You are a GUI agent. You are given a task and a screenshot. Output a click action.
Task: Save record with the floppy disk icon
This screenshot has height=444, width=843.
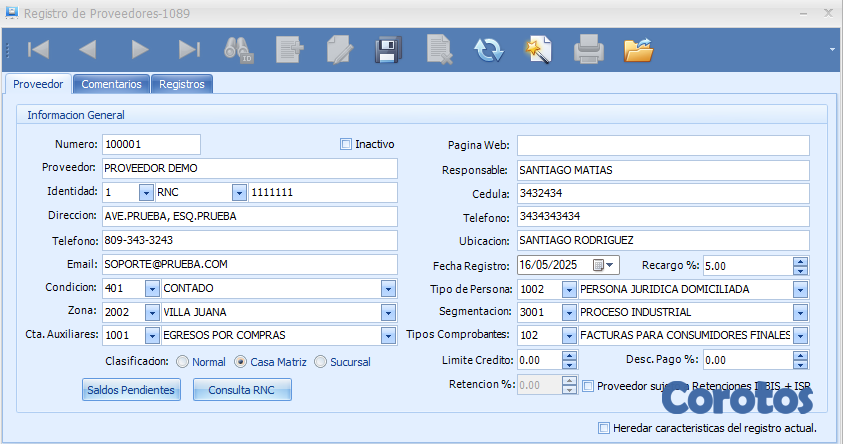tap(388, 49)
